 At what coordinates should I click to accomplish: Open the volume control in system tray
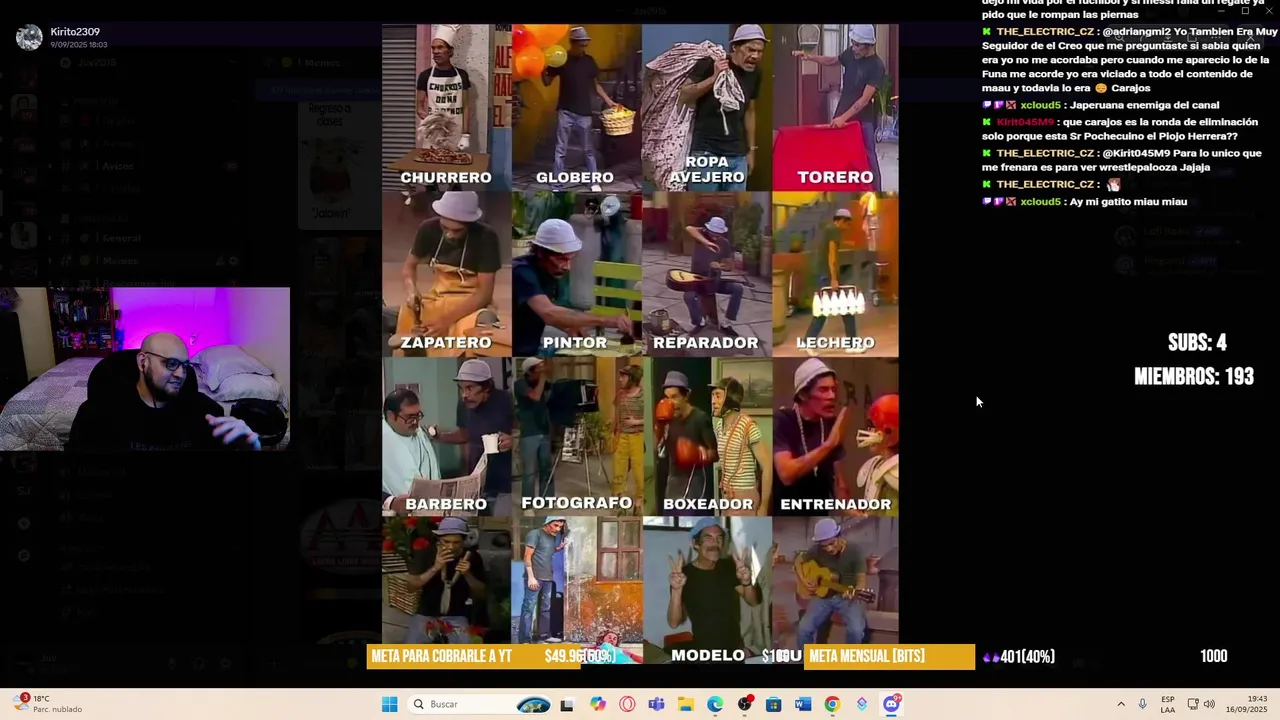coord(1209,704)
